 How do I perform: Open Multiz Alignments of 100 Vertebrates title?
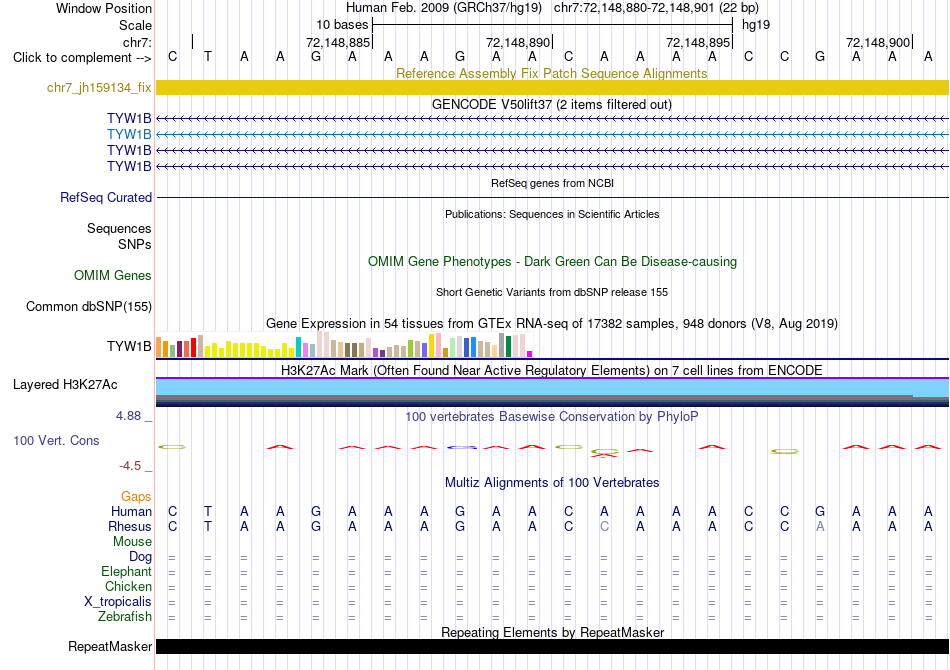552,482
